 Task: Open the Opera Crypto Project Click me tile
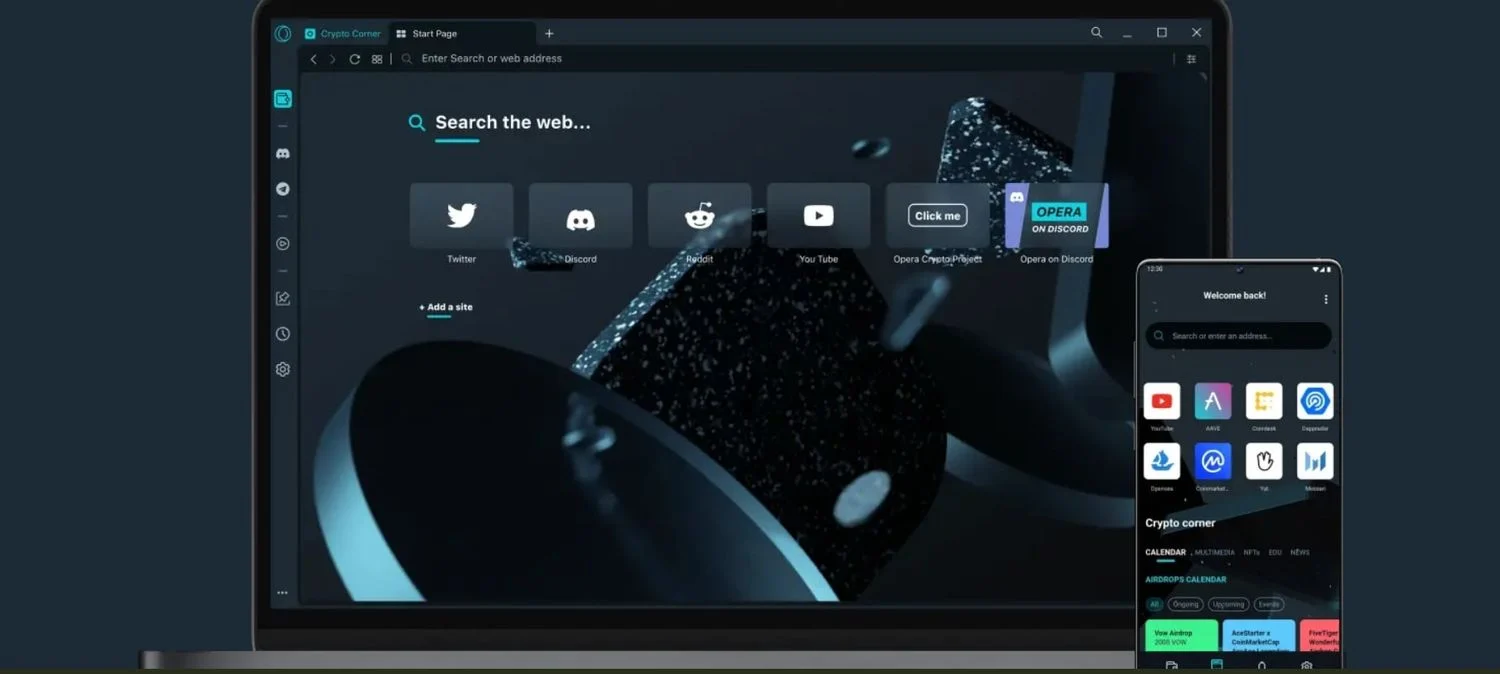(x=937, y=215)
